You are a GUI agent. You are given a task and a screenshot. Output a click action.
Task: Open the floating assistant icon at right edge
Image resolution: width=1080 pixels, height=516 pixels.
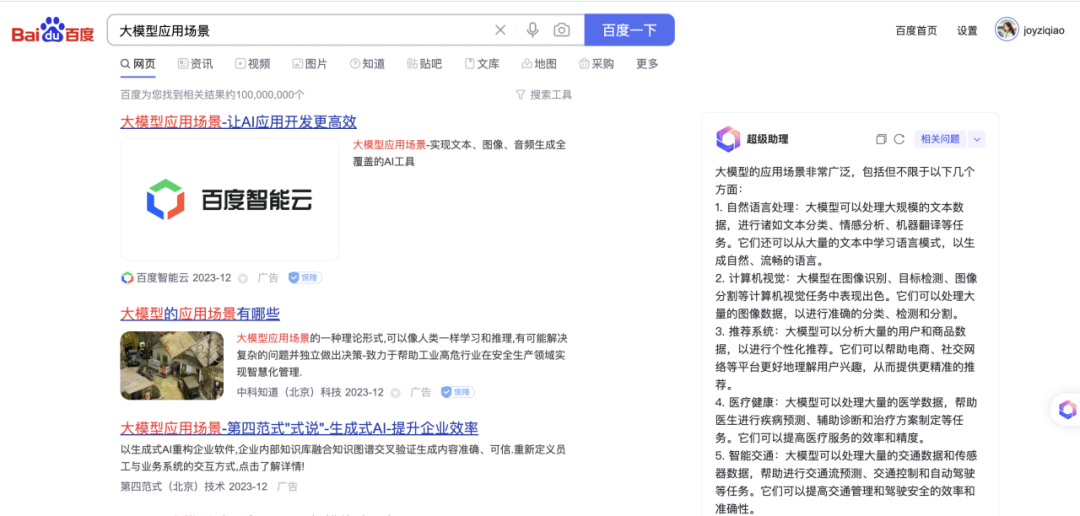[x=1067, y=409]
